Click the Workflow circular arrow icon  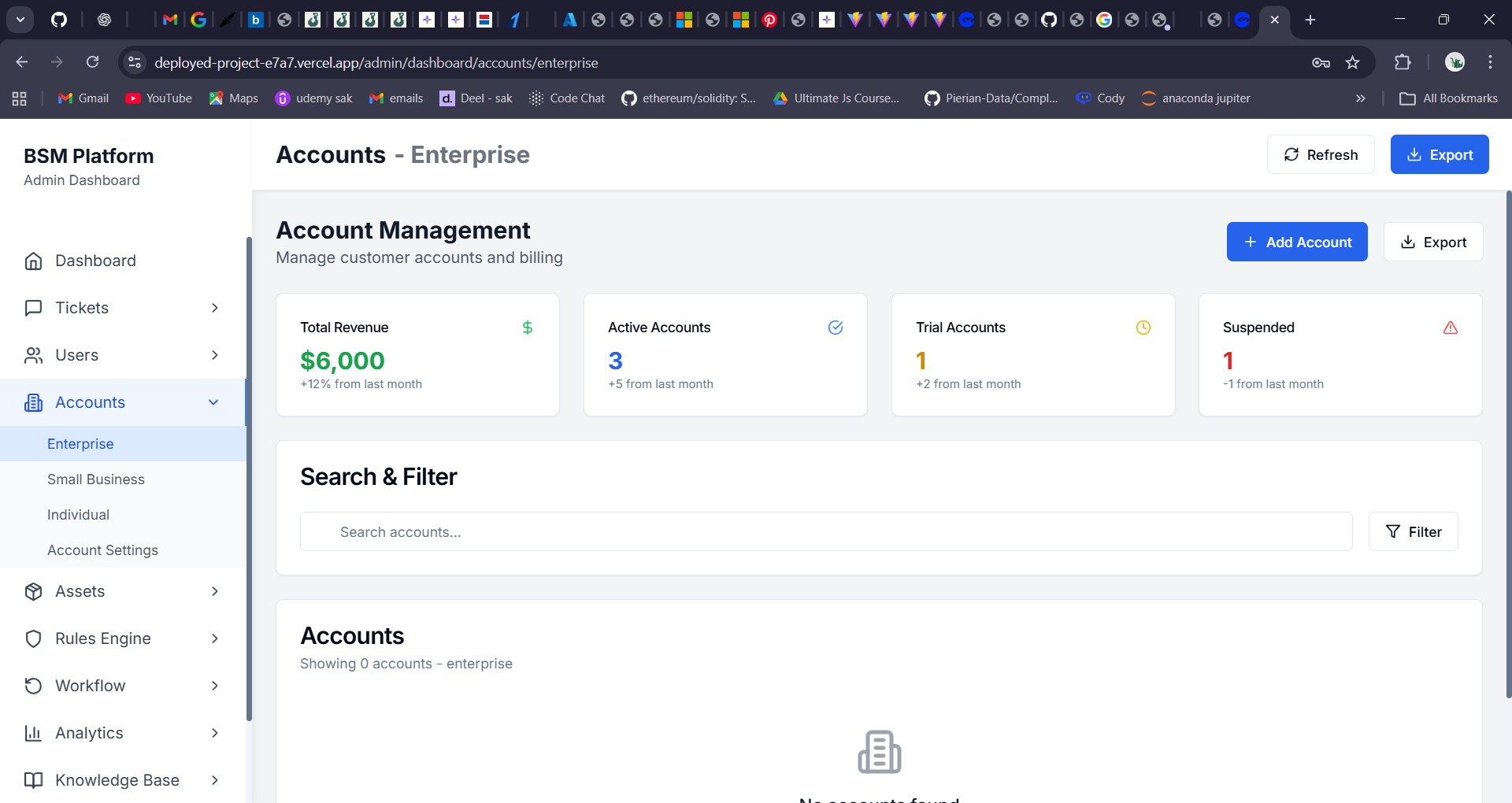(x=33, y=686)
